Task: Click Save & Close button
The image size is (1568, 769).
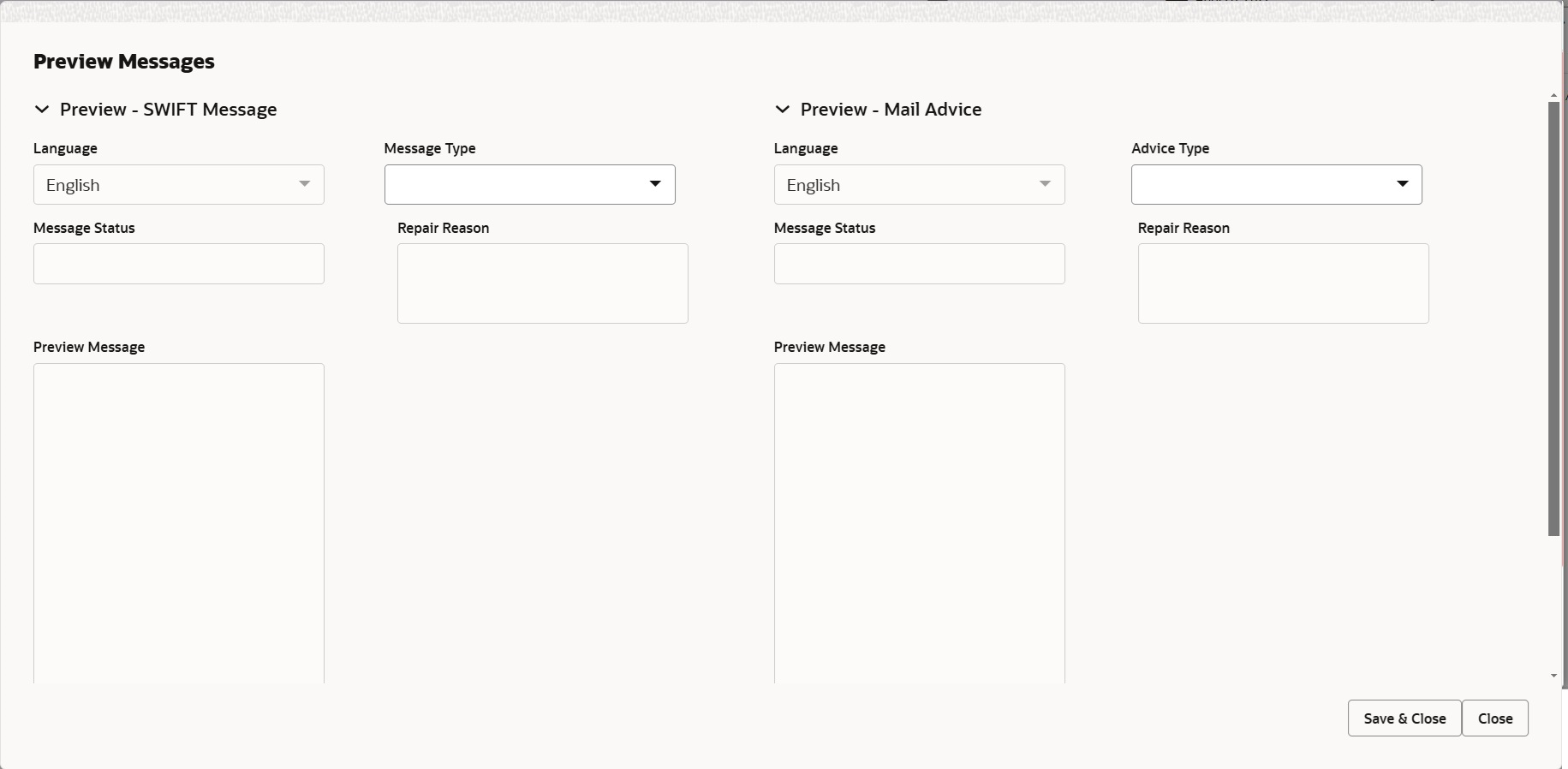Action: point(1404,718)
